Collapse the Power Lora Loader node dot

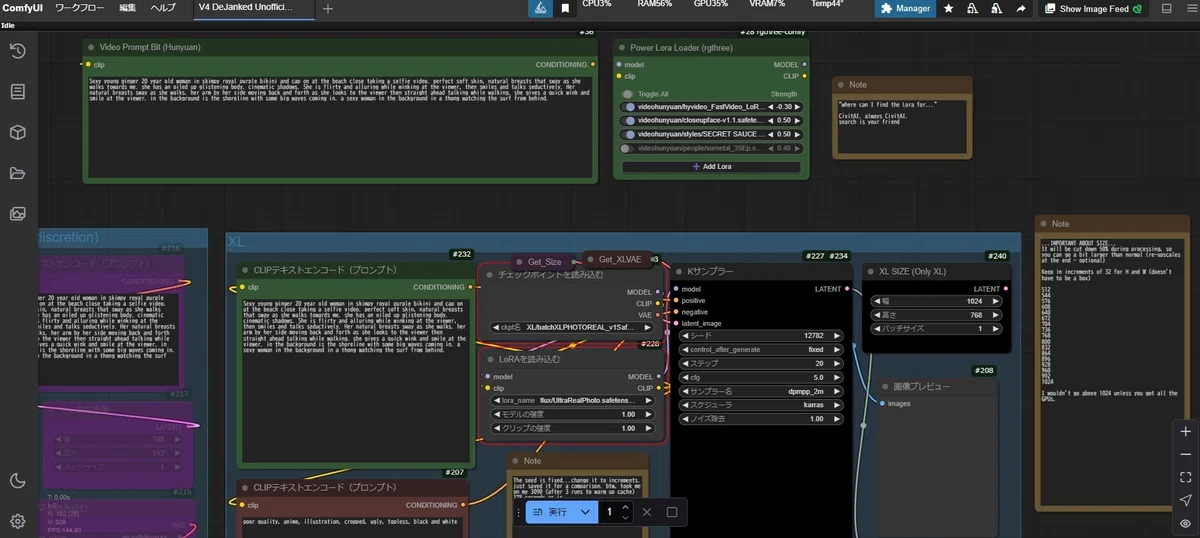tap(620, 47)
